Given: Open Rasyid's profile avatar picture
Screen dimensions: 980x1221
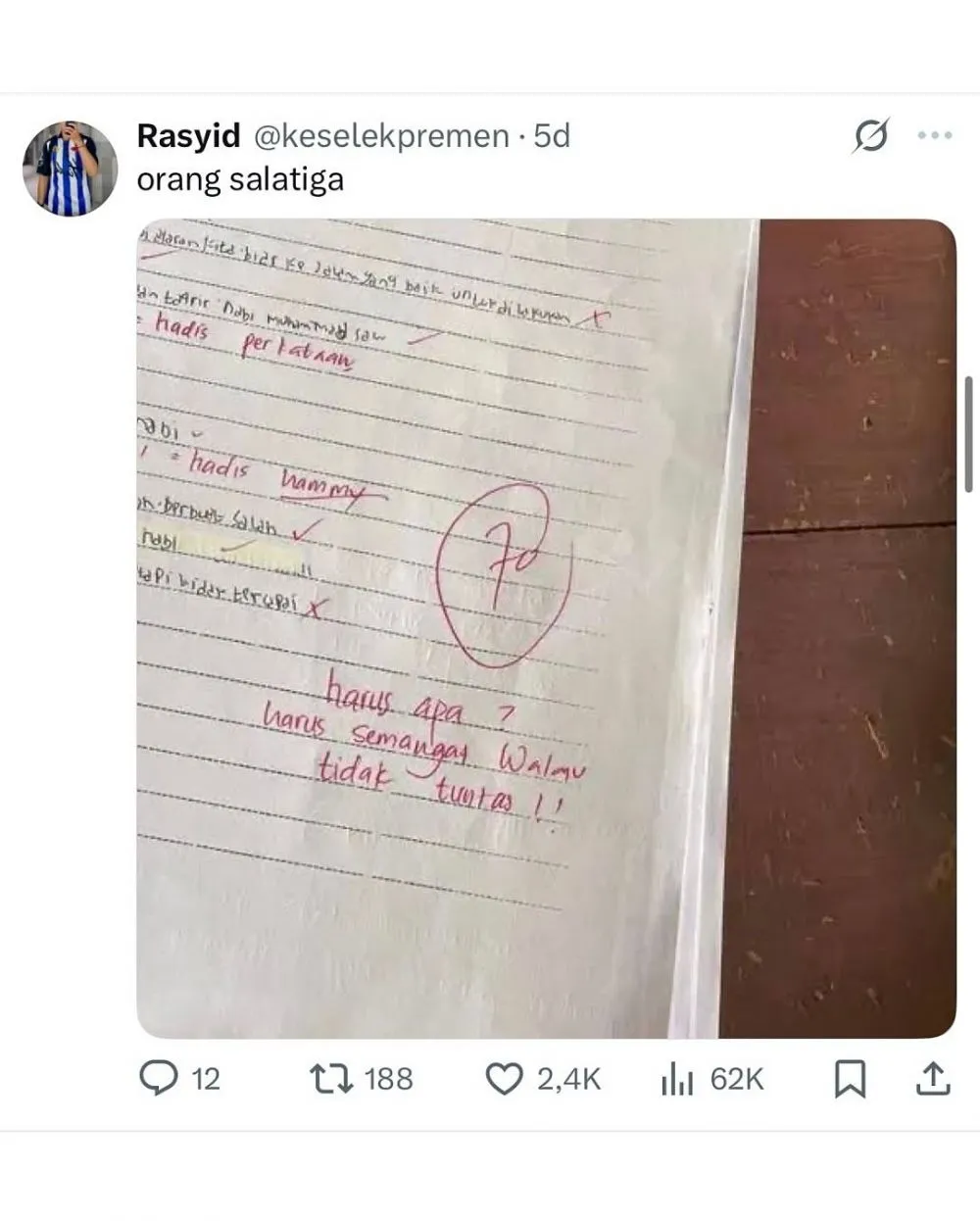Looking at the screenshot, I should point(70,169).
